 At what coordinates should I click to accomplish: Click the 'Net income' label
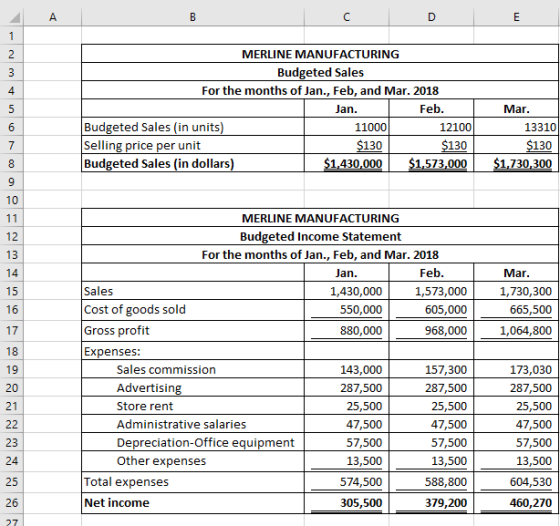pyautogui.click(x=116, y=503)
